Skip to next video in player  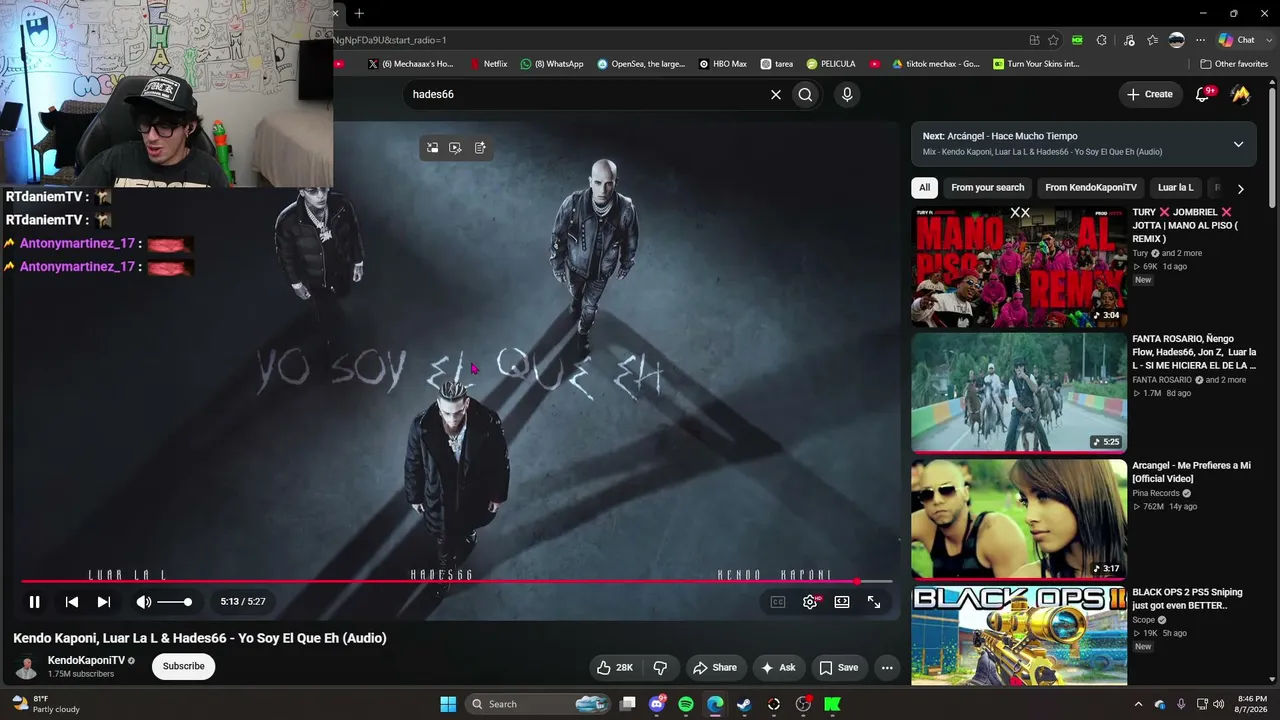click(104, 602)
